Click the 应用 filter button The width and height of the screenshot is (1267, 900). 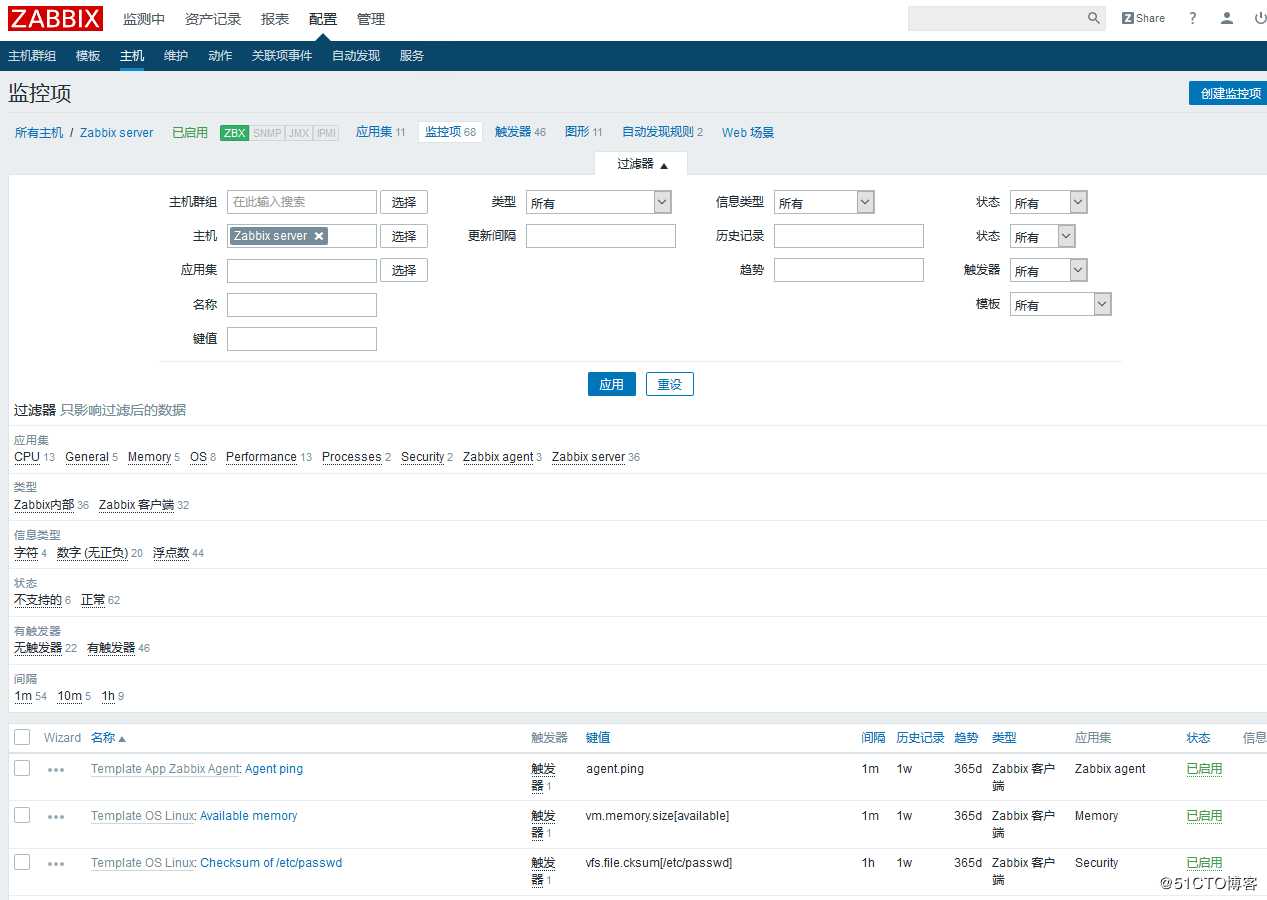point(612,384)
